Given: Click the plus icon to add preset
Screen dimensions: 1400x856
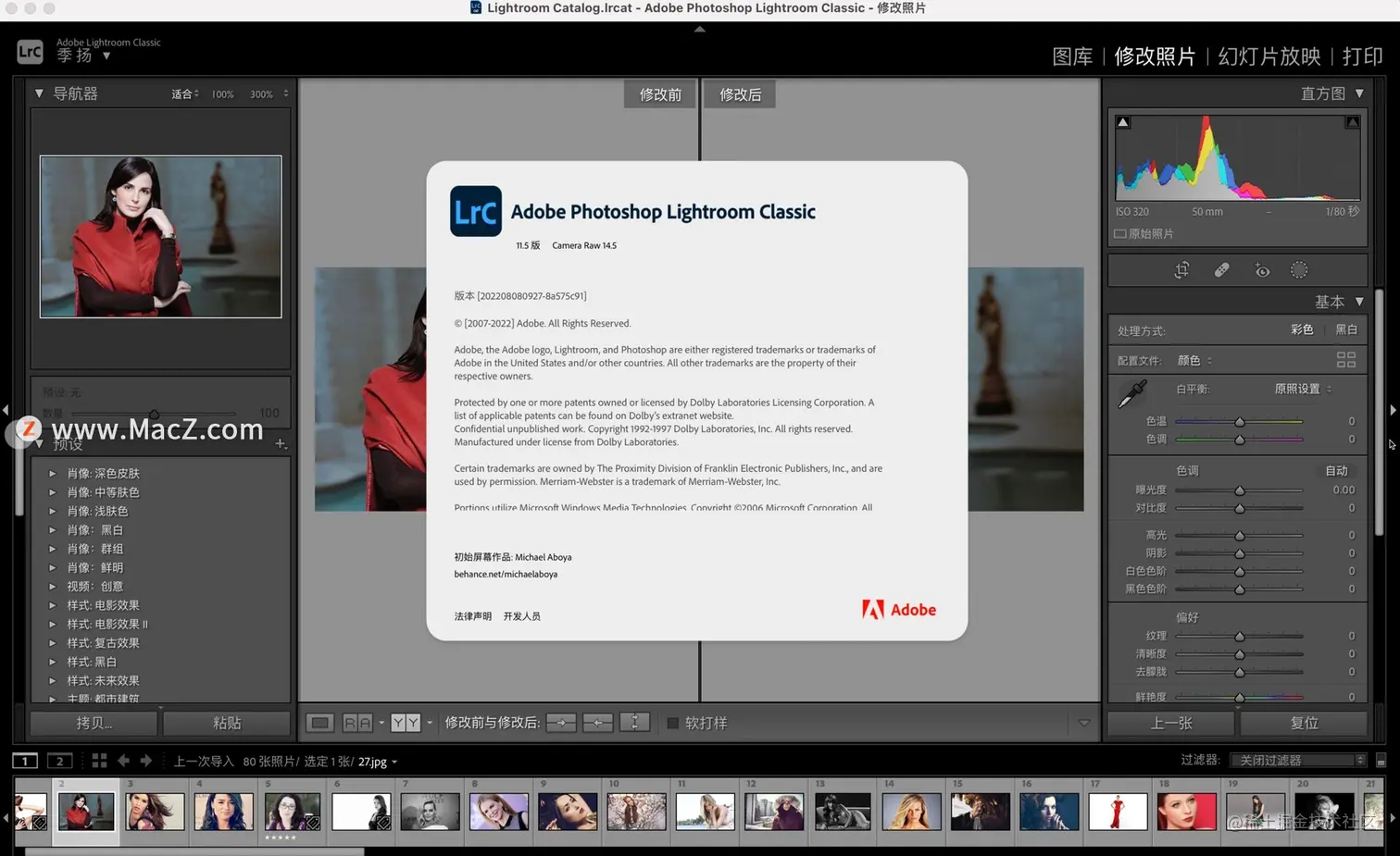Looking at the screenshot, I should (281, 444).
